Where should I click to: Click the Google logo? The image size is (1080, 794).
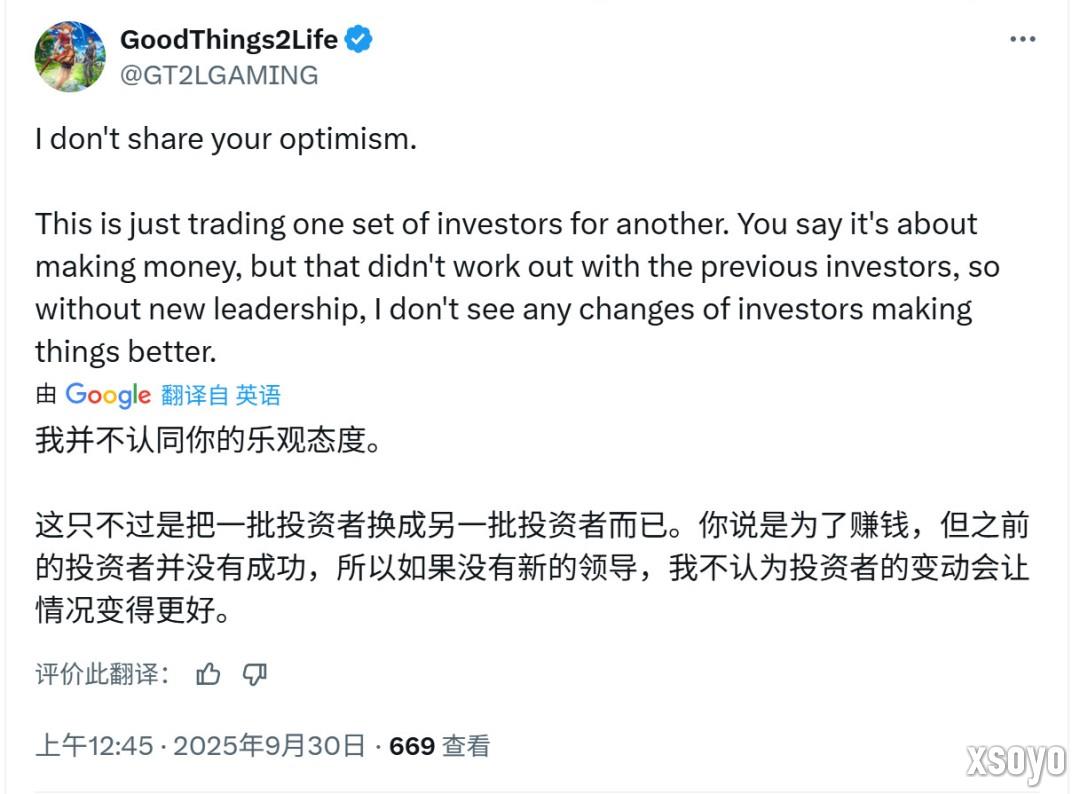pyautogui.click(x=106, y=395)
